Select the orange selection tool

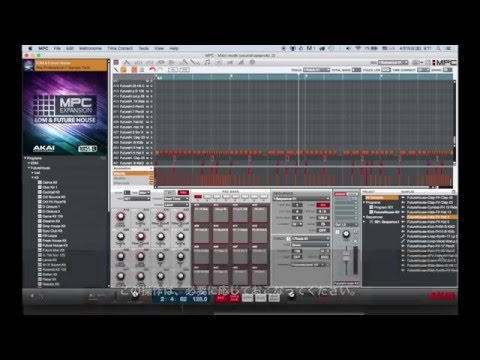coord(123,70)
